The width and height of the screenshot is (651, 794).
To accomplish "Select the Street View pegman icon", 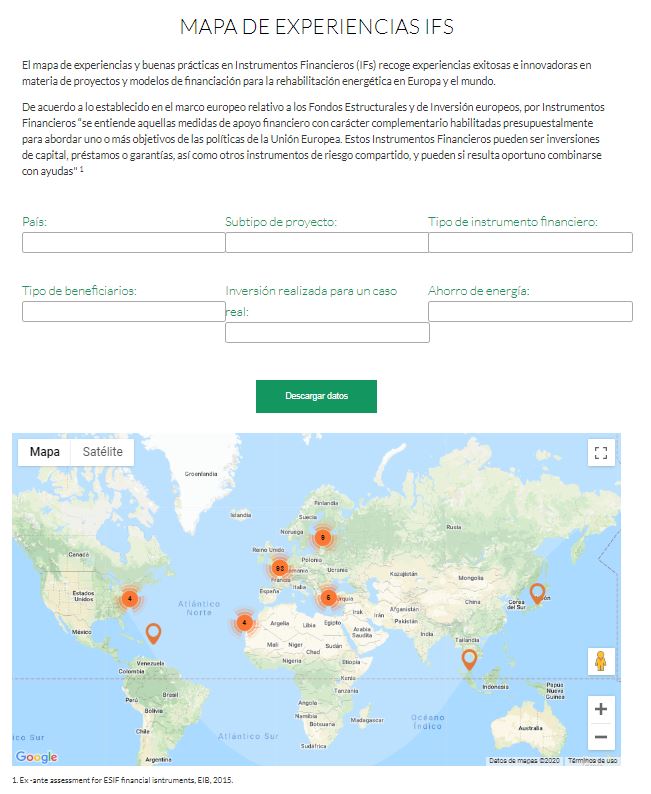I will pos(600,661).
